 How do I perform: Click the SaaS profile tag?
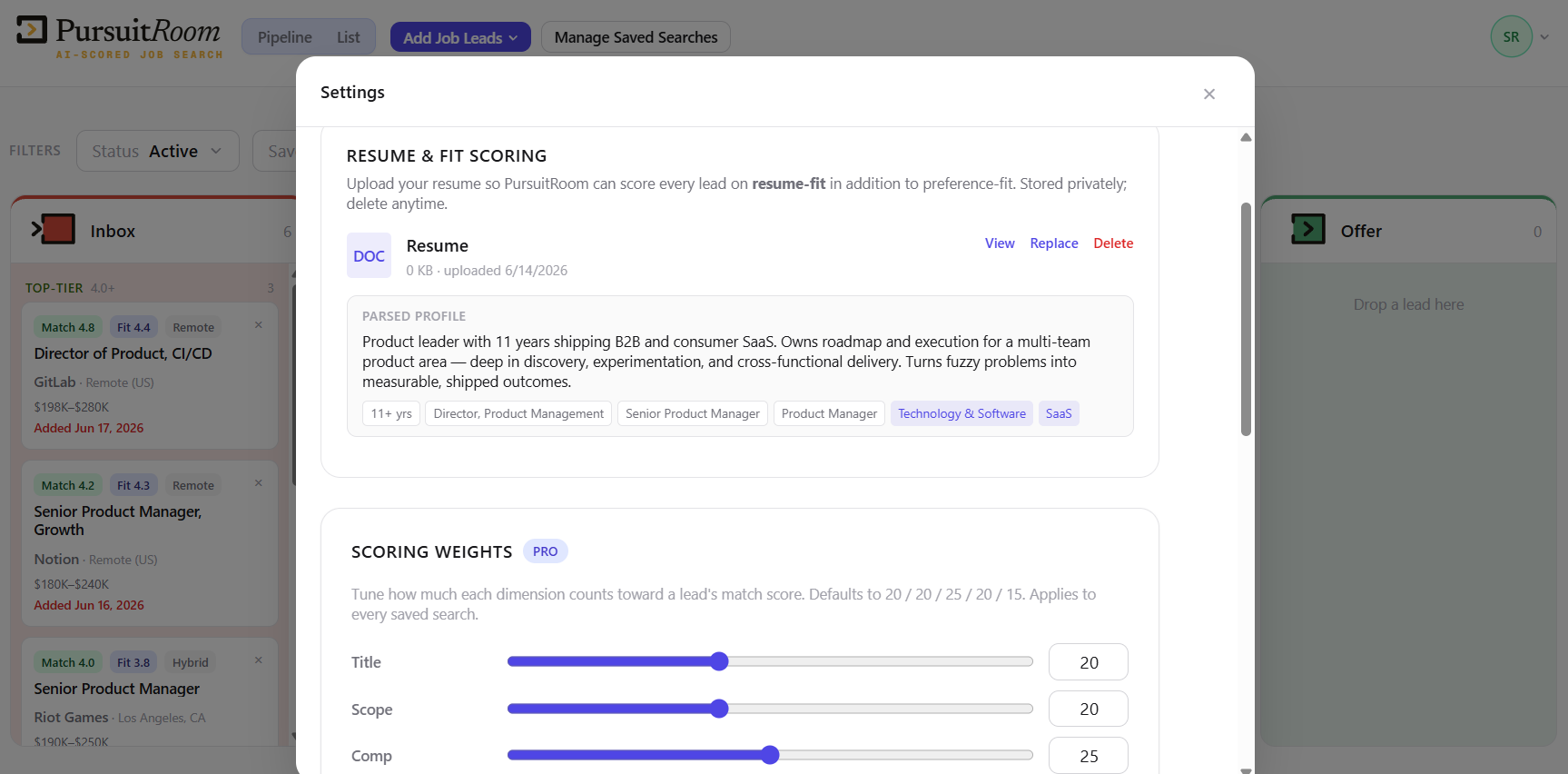pos(1059,413)
